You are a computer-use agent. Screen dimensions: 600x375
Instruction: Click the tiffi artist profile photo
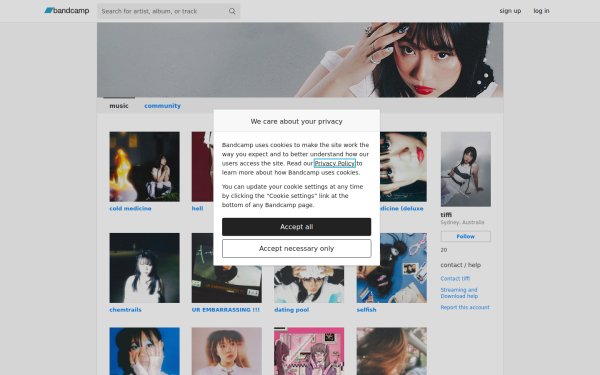(x=466, y=169)
